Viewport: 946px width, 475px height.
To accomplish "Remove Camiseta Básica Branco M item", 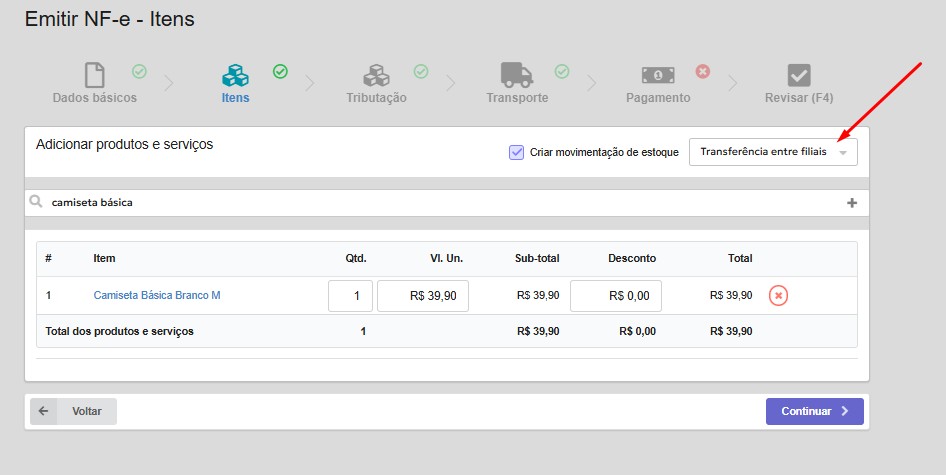I will (778, 295).
